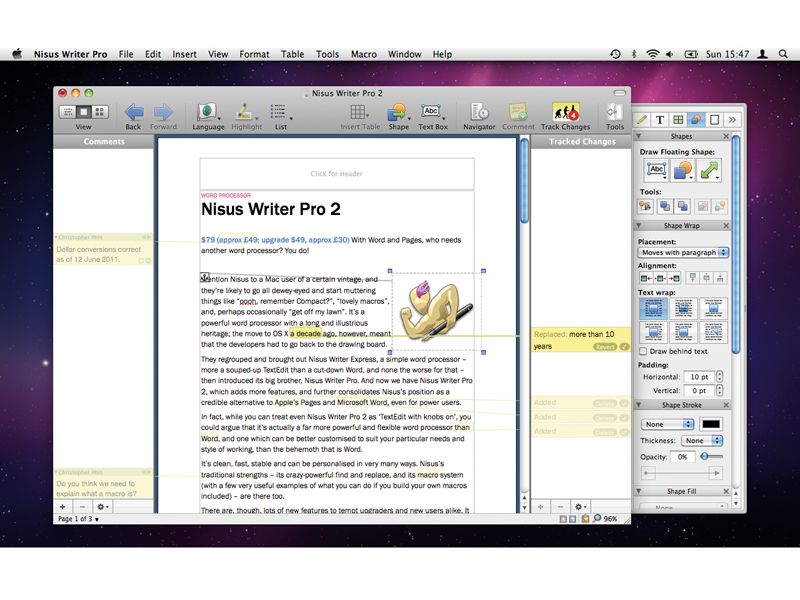
Task: Click the first horizontal Alignment icon
Action: pyautogui.click(x=646, y=278)
